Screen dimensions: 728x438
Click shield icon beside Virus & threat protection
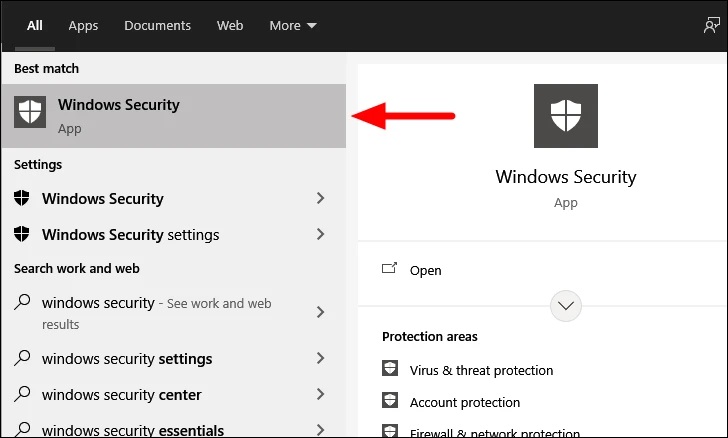390,368
